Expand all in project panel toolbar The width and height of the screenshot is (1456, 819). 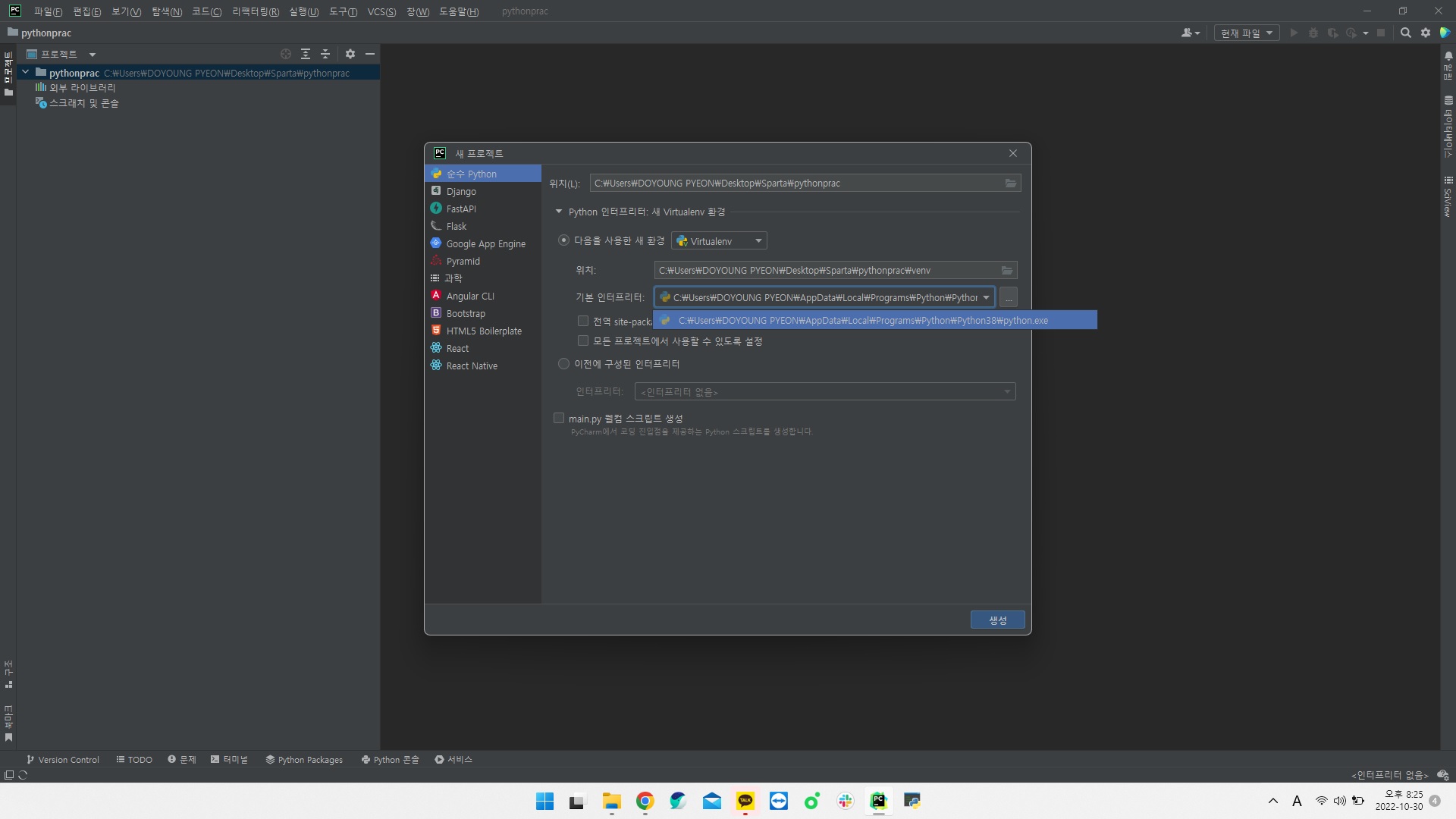coord(306,54)
